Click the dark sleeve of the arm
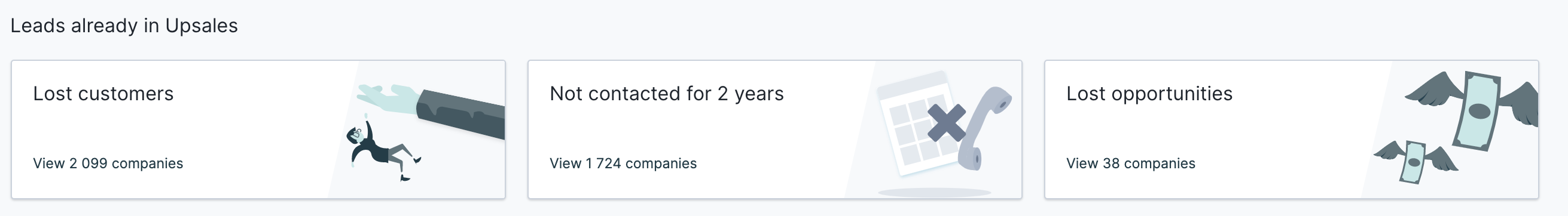 tap(461, 114)
